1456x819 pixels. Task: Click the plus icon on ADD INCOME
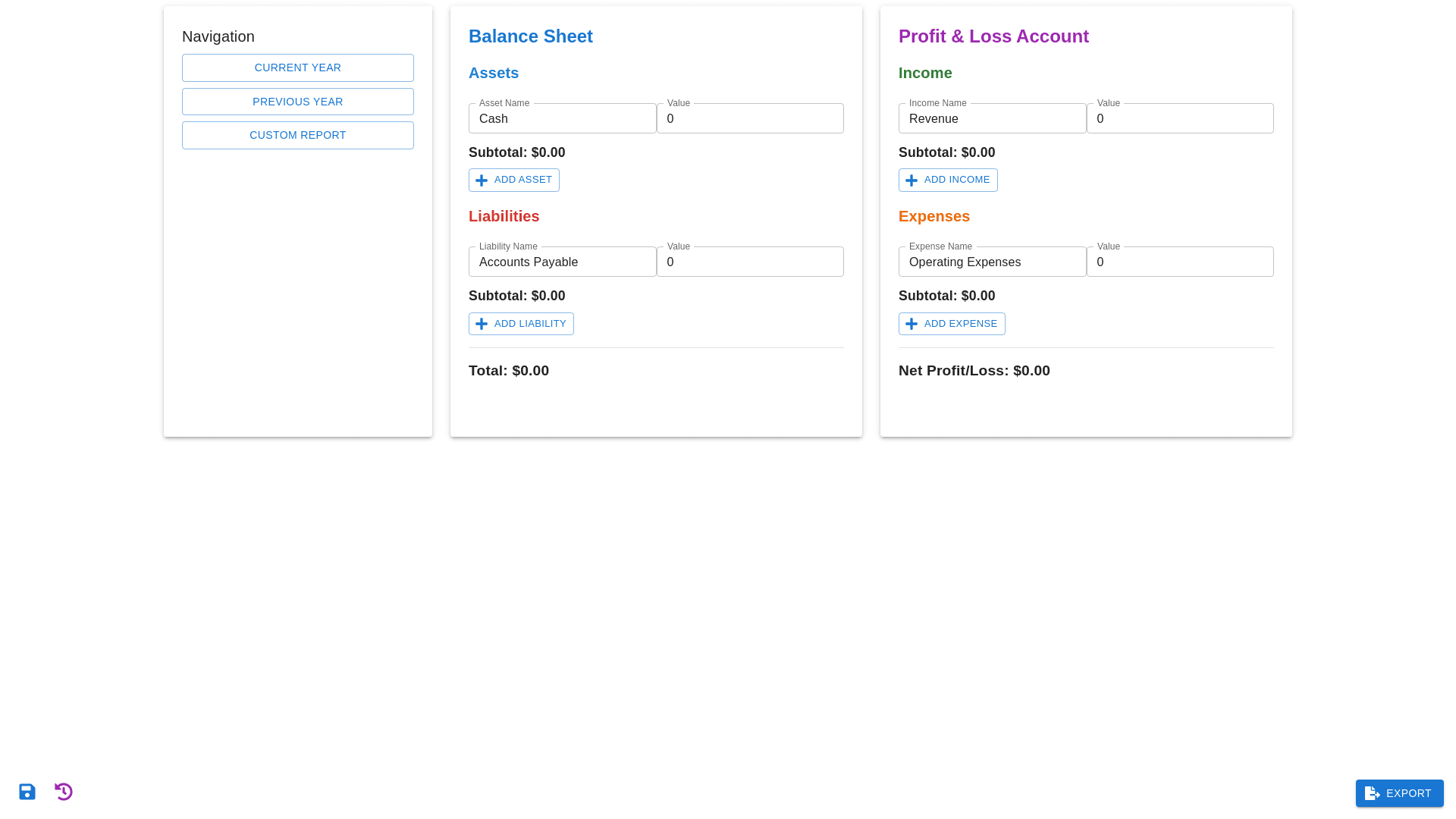pos(912,180)
